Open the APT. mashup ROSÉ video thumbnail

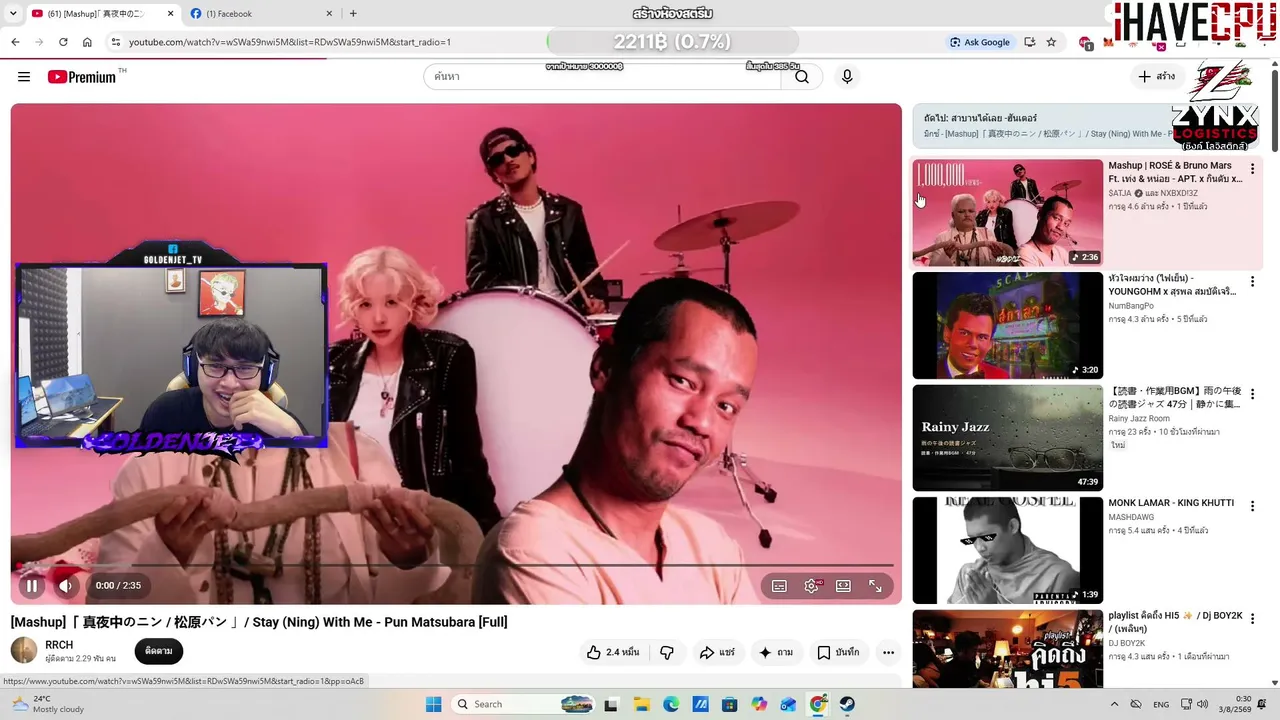pos(1007,212)
